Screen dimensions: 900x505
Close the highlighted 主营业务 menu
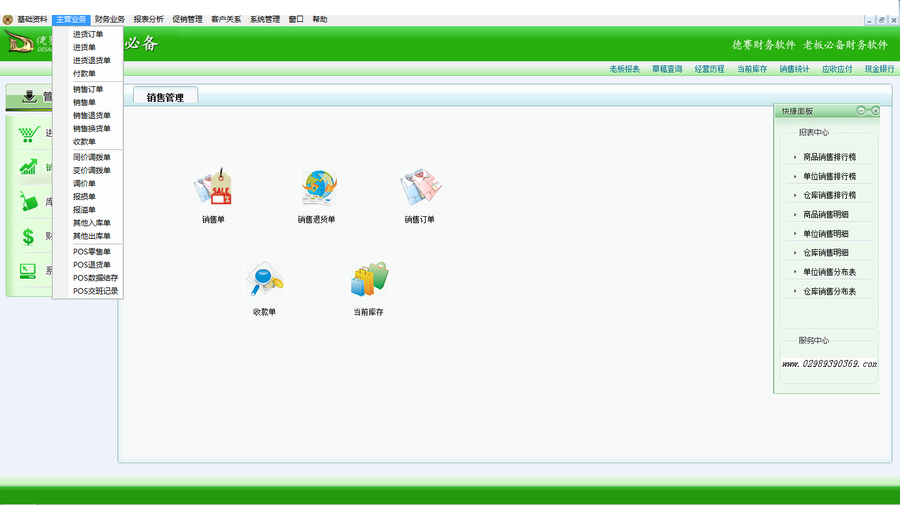[71, 20]
